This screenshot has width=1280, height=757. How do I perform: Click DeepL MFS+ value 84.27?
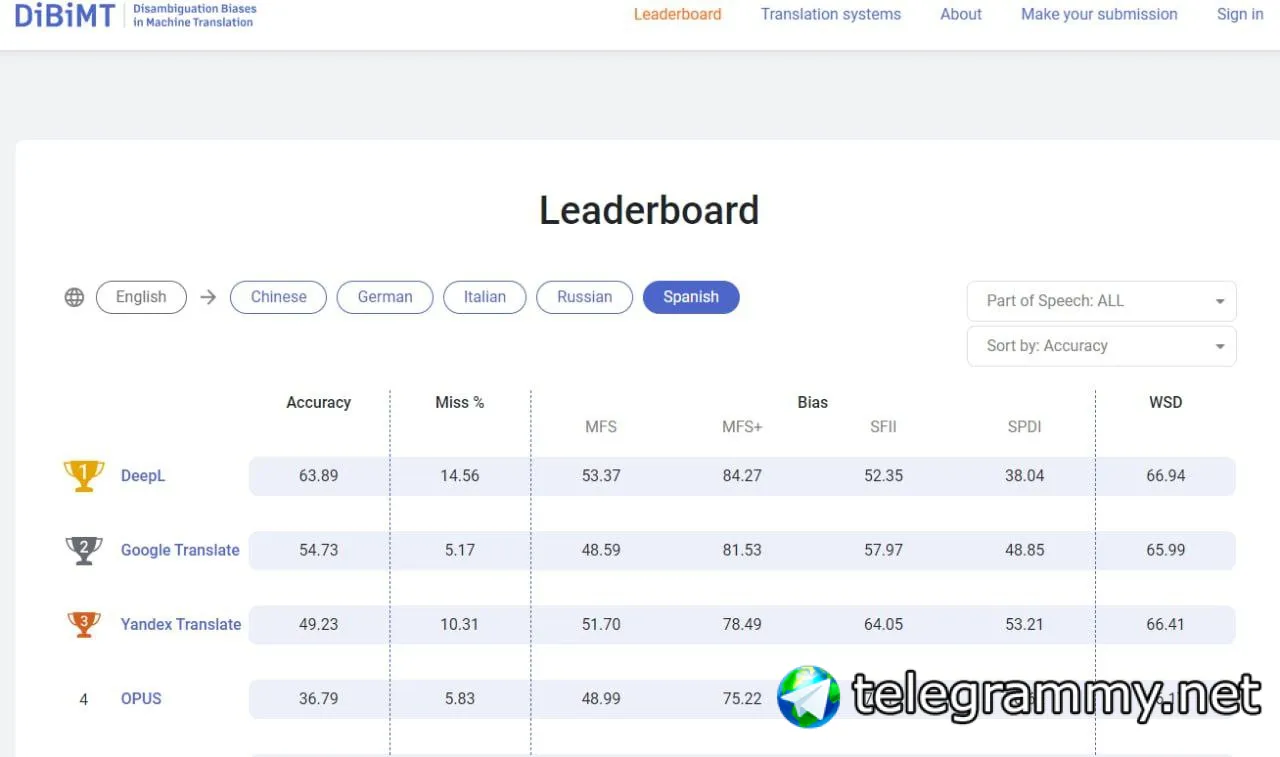click(x=742, y=476)
